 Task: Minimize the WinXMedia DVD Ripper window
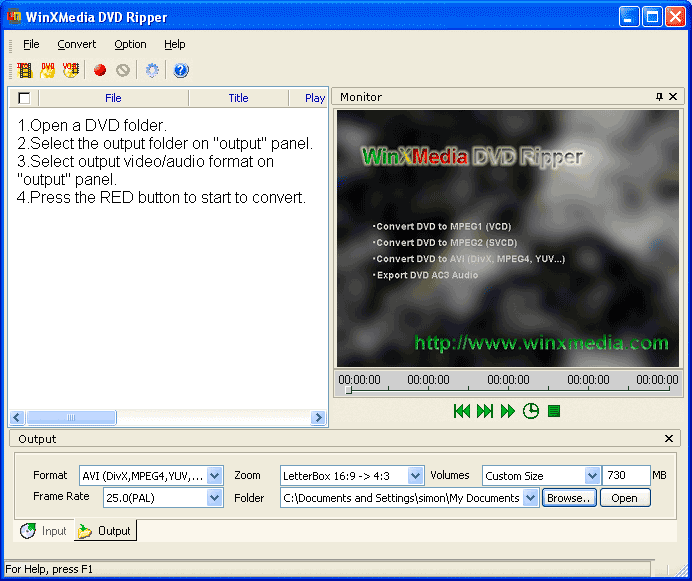[x=628, y=17]
